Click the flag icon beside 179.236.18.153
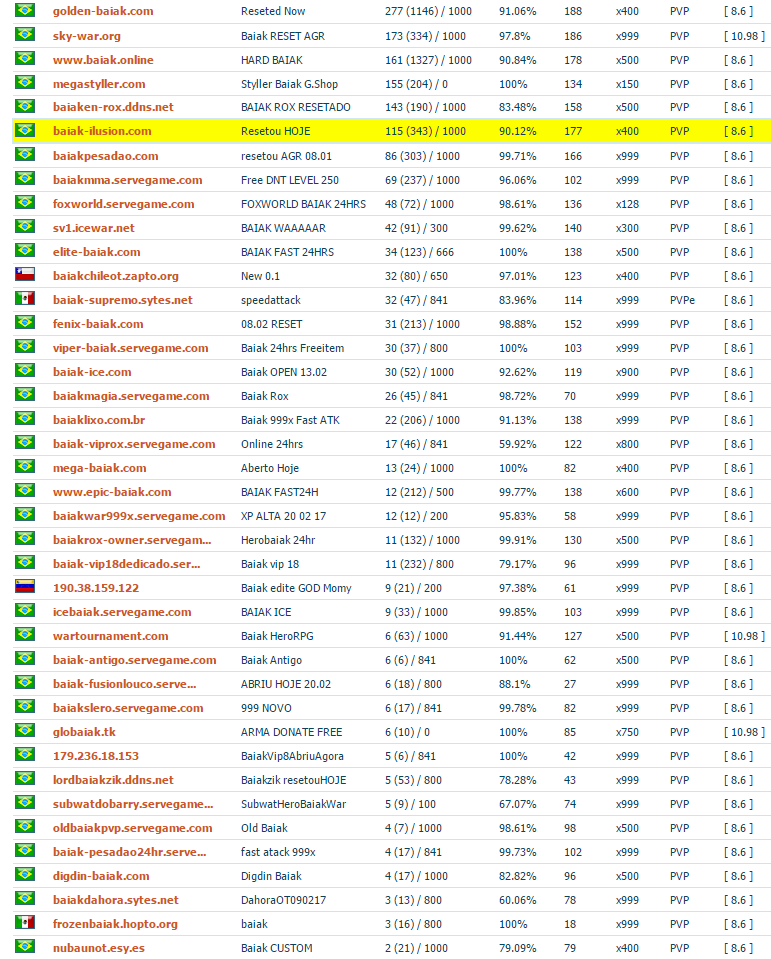The image size is (771, 959). tap(25, 755)
